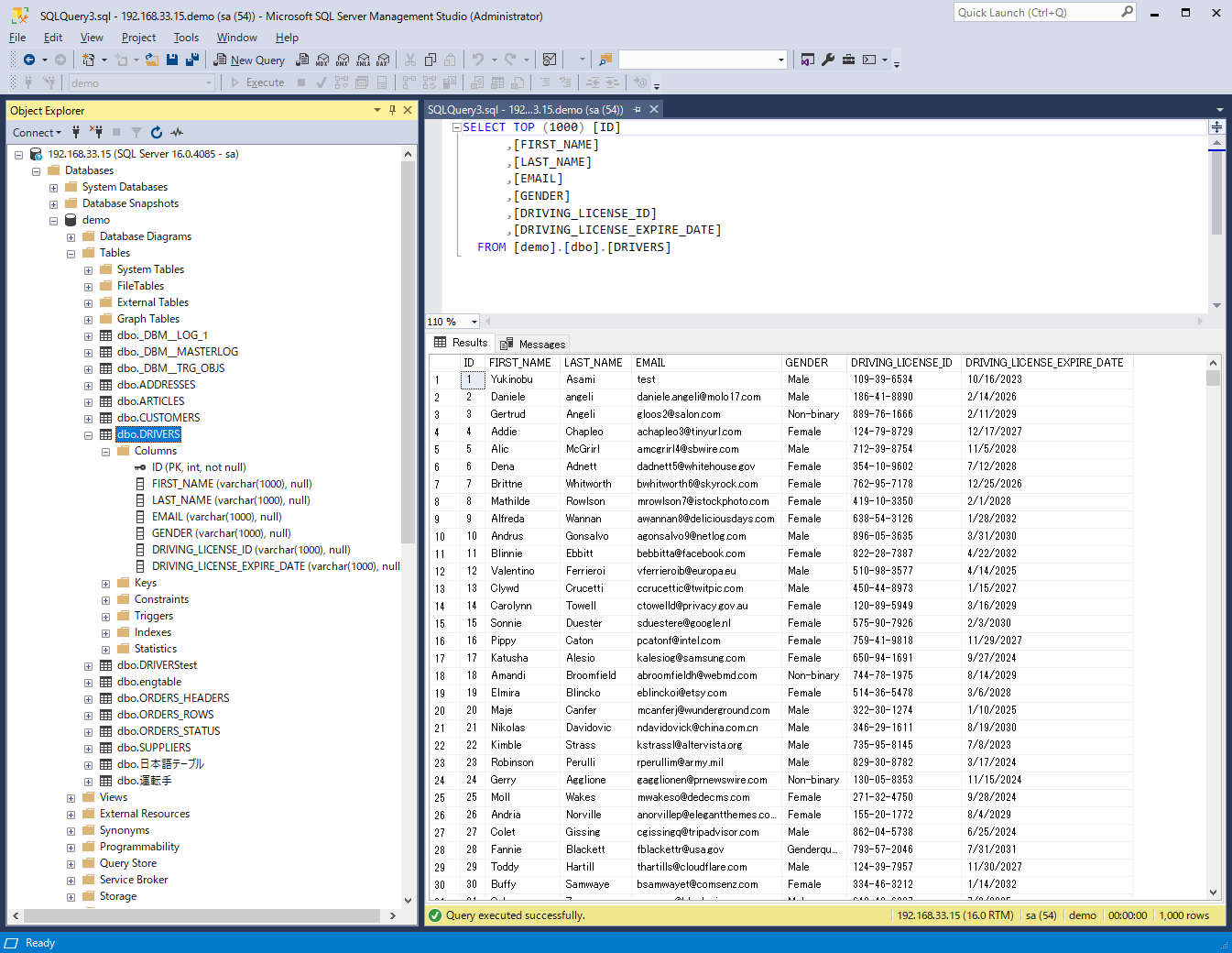Open a new MDX query
The height and width of the screenshot is (953, 1232).
[322, 60]
